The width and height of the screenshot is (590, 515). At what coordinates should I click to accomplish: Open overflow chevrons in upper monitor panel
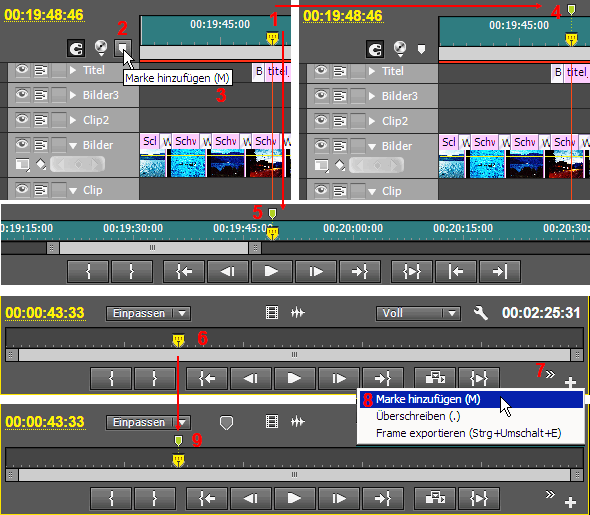550,374
